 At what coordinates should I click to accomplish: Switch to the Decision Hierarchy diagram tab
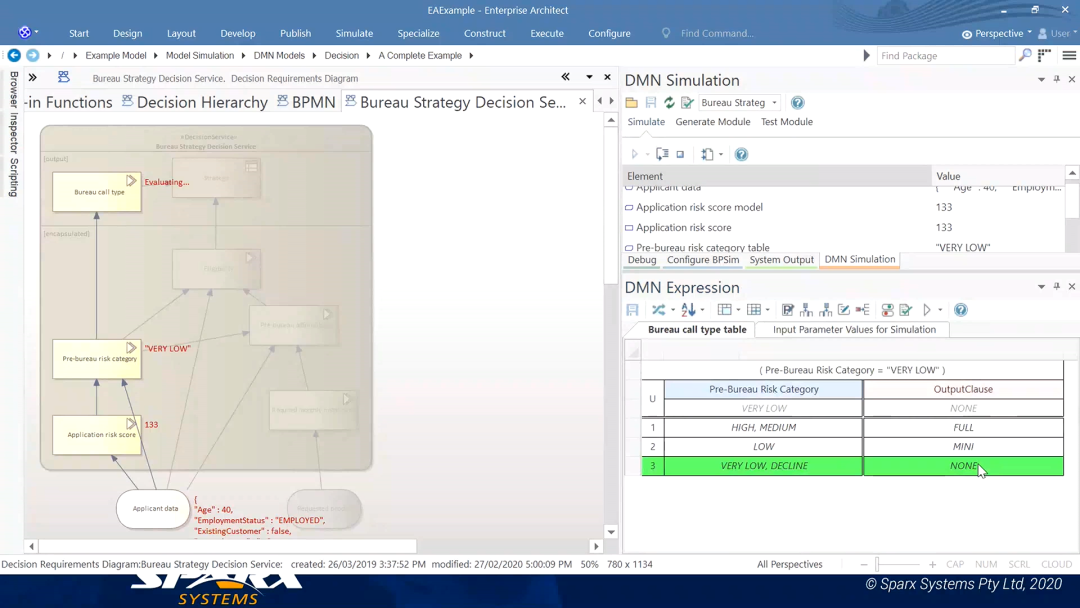tap(195, 102)
